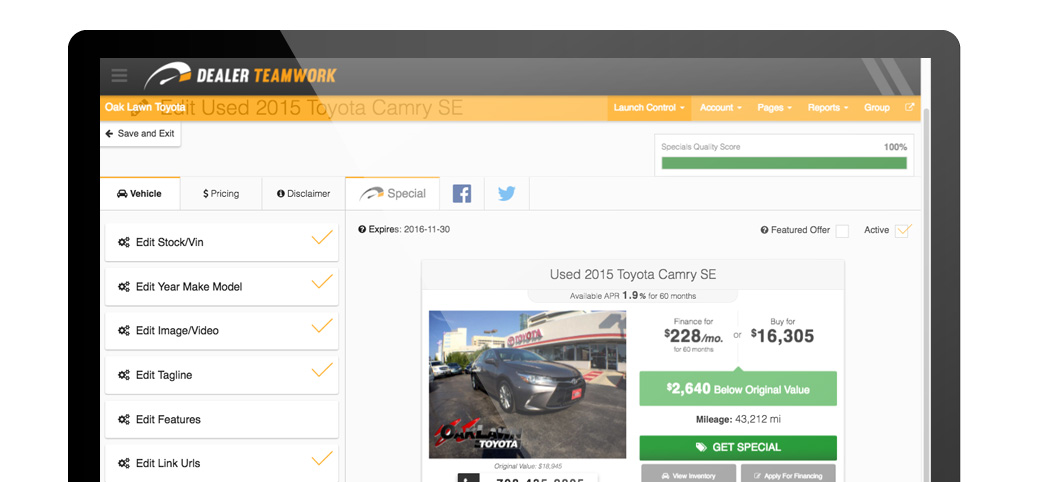Click gear icon on Edit Stock/Vin
1037x482 pixels.
[124, 243]
